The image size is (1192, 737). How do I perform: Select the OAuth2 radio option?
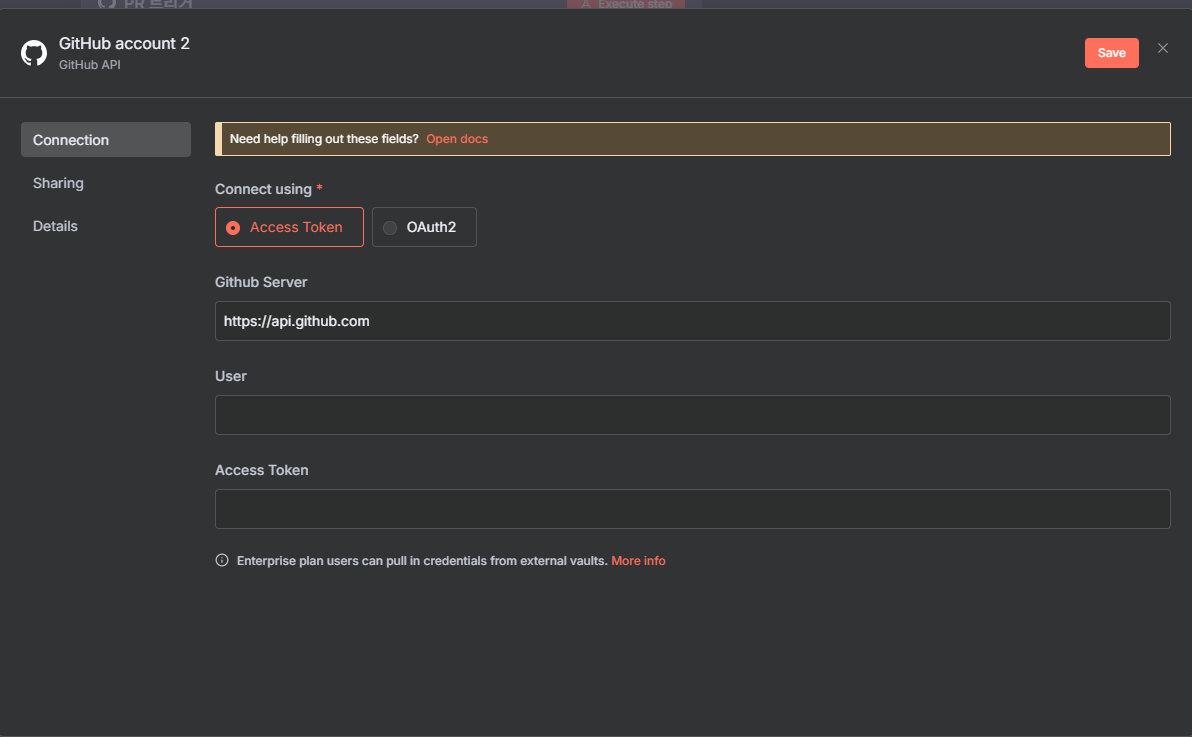[424, 227]
